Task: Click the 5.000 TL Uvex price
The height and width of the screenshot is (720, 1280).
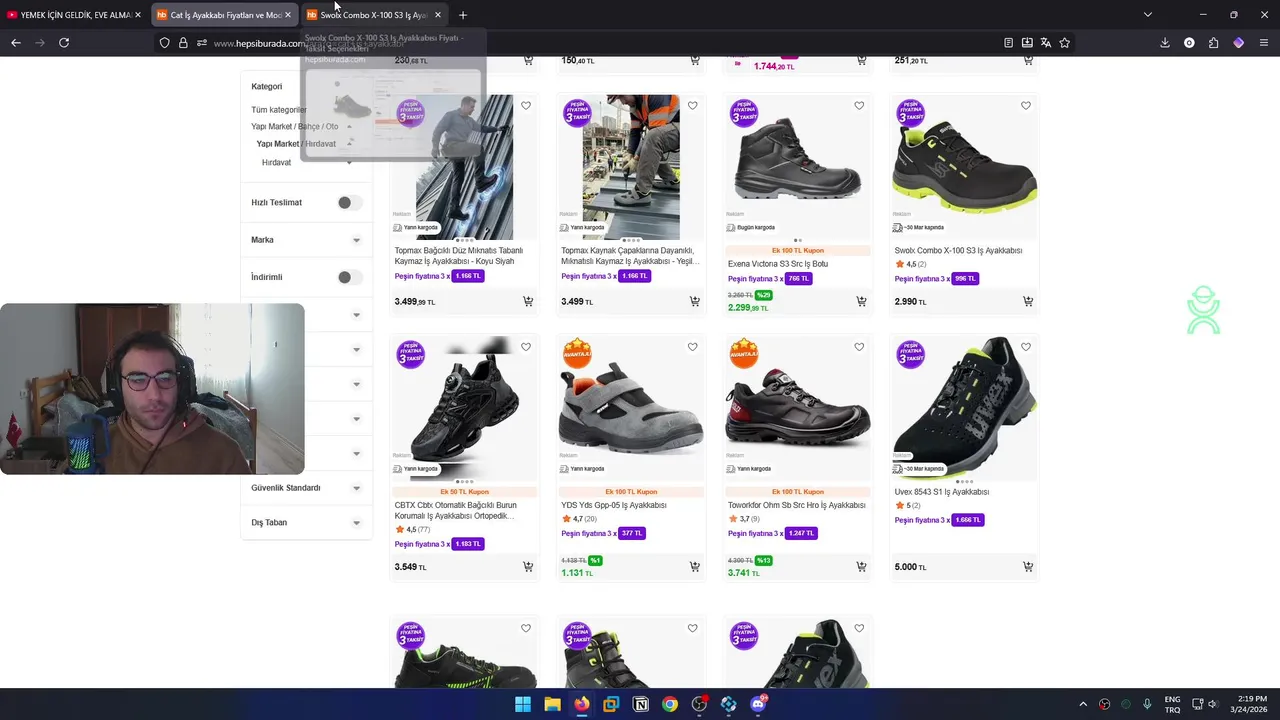Action: tap(910, 567)
